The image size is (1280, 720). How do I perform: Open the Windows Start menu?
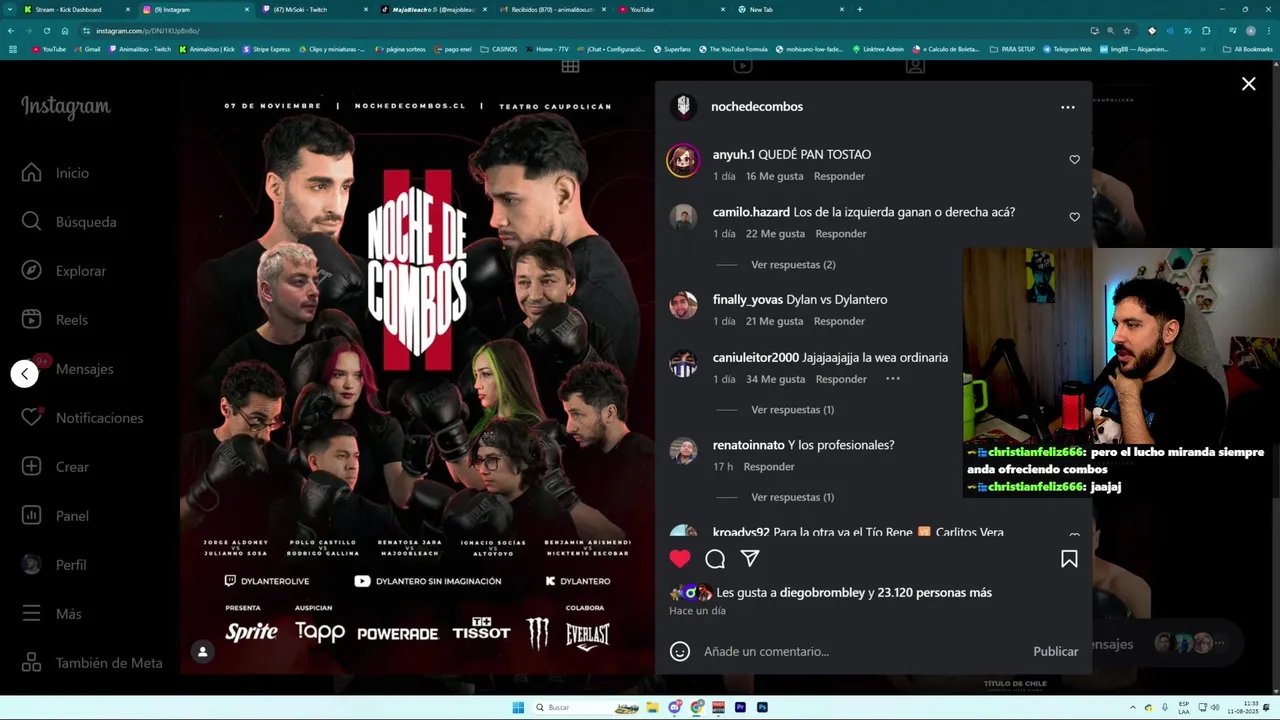518,707
